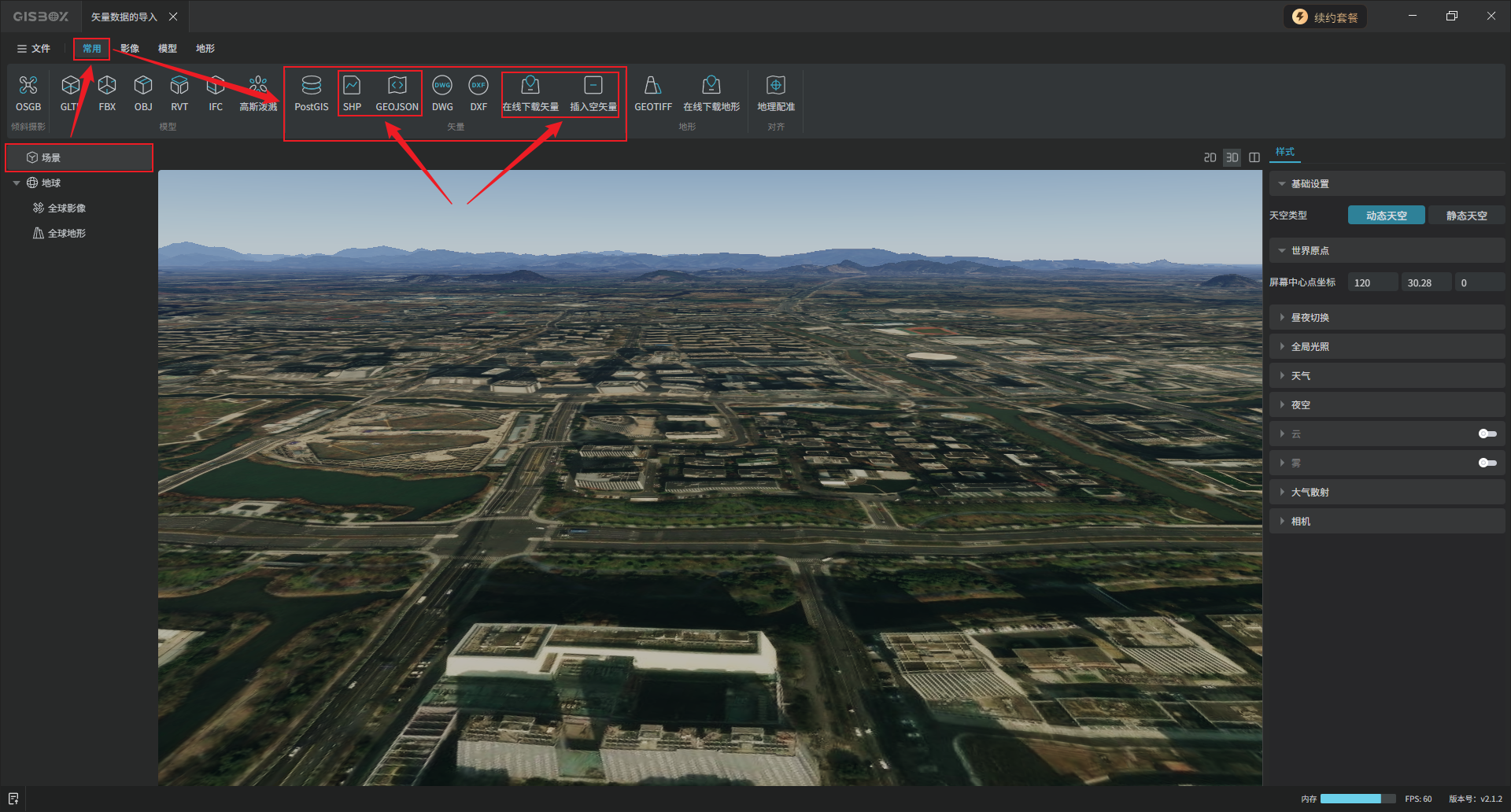This screenshot has width=1511, height=812.
Task: Open the 文件 menu
Action: [34, 49]
